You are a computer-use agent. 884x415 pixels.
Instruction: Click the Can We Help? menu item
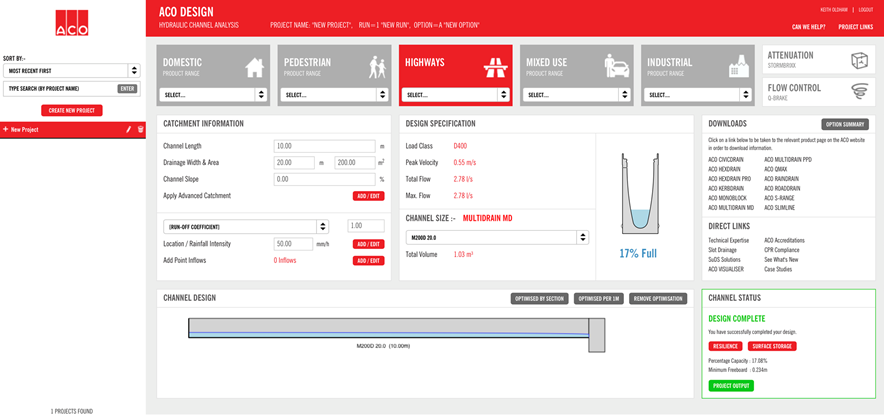coord(807,27)
